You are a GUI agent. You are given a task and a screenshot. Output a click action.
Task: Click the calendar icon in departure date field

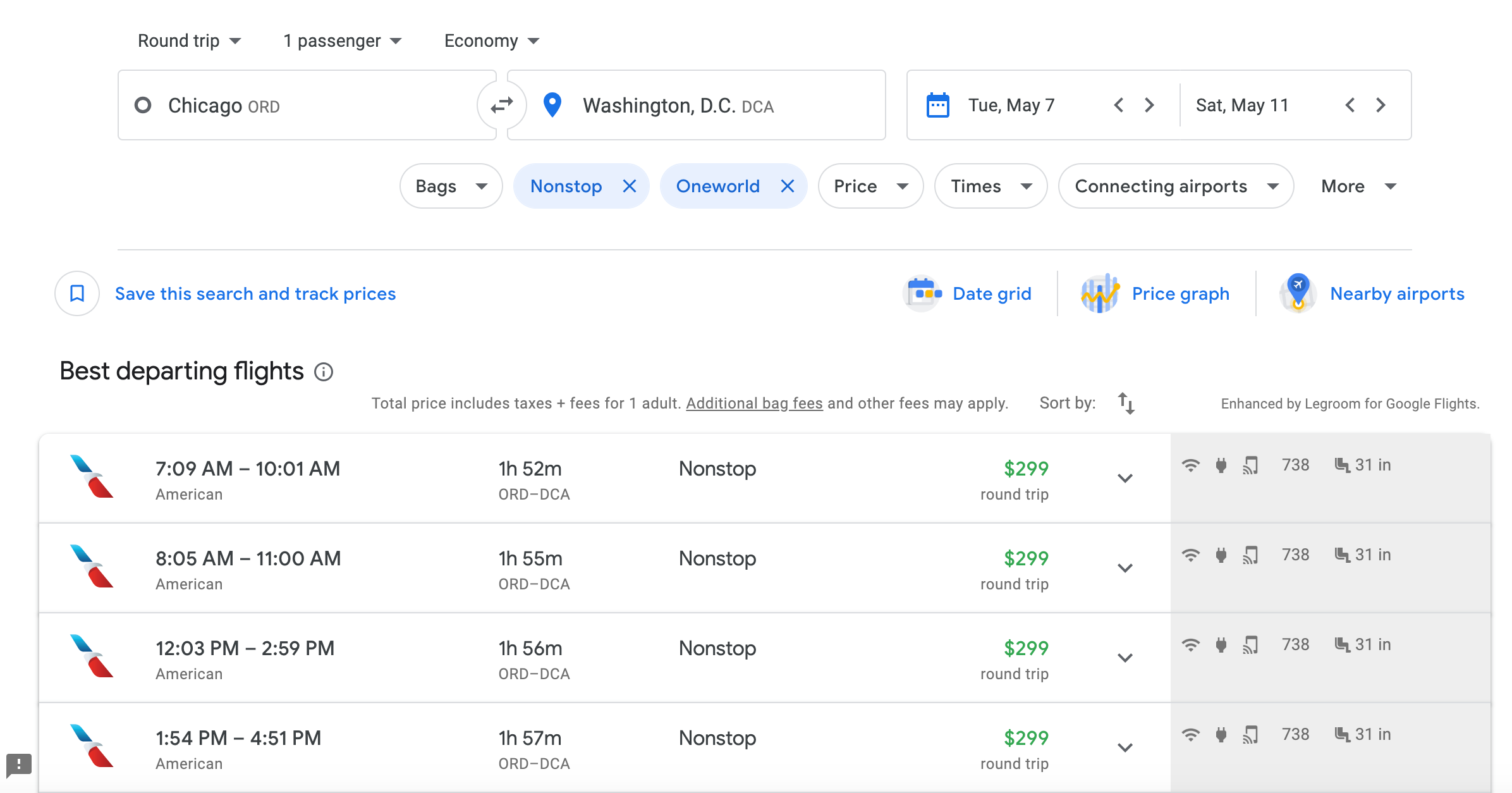coord(937,105)
